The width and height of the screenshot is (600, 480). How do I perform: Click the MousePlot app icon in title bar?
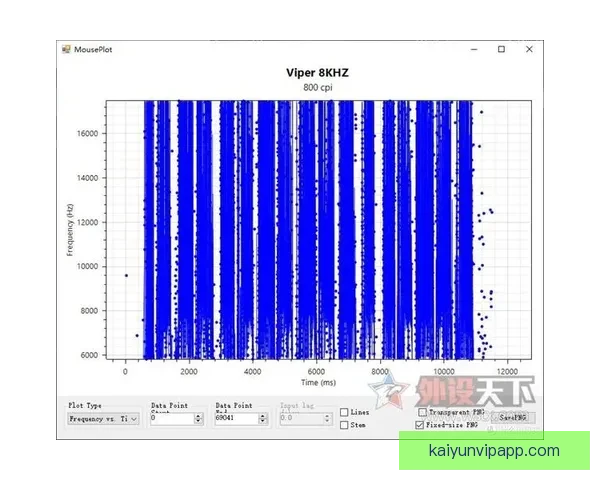click(x=66, y=49)
